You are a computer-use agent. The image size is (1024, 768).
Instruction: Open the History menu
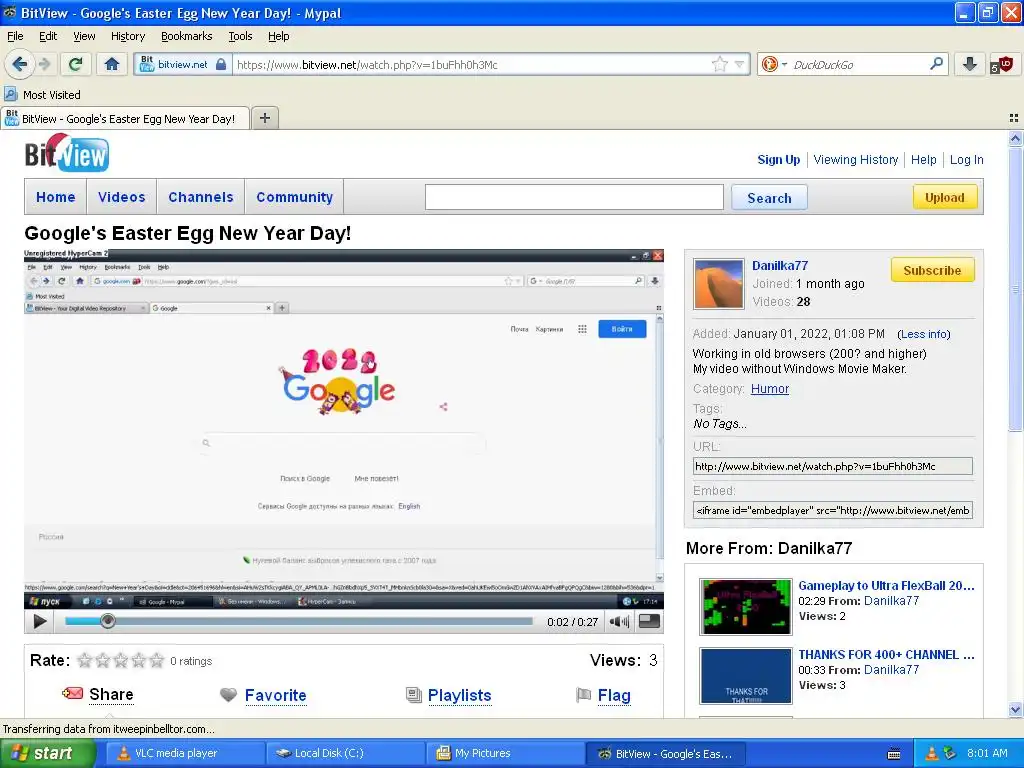[x=127, y=36]
